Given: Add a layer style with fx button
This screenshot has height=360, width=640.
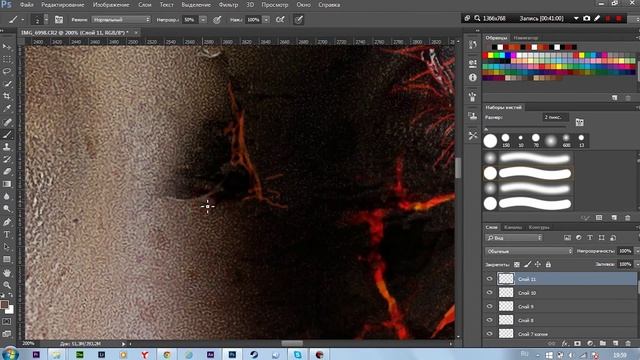Looking at the screenshot, I should click(x=565, y=344).
